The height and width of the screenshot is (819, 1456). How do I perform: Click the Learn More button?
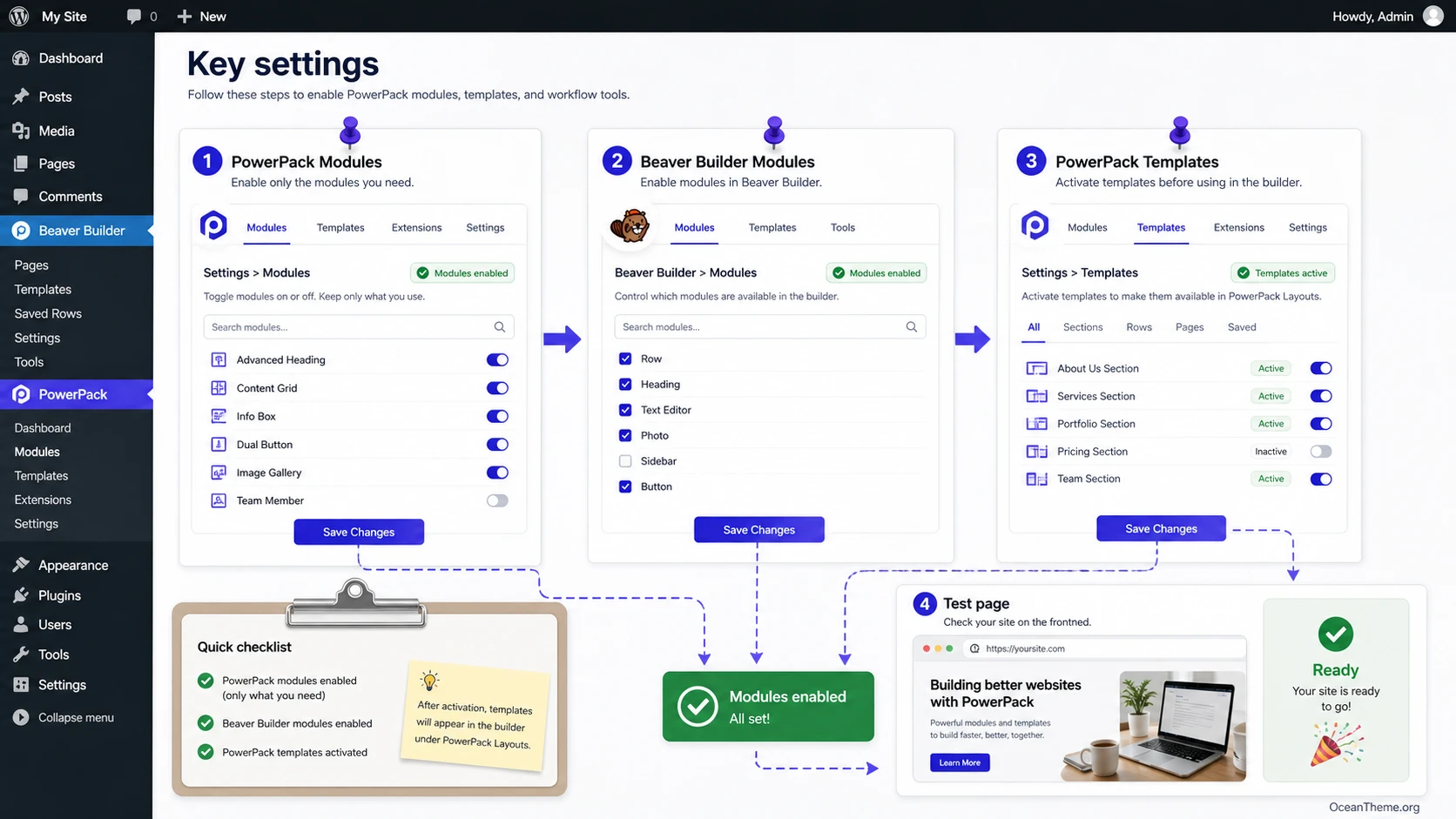pos(960,762)
